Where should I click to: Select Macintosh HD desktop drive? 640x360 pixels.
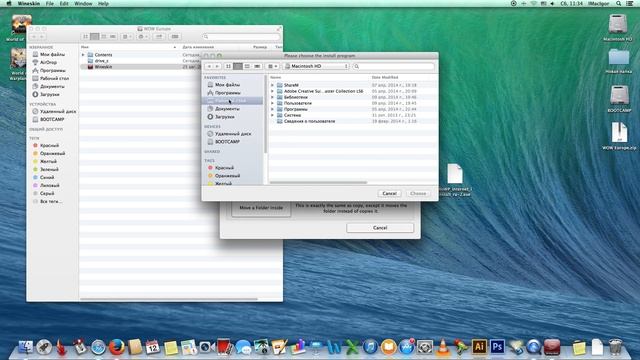[618, 27]
